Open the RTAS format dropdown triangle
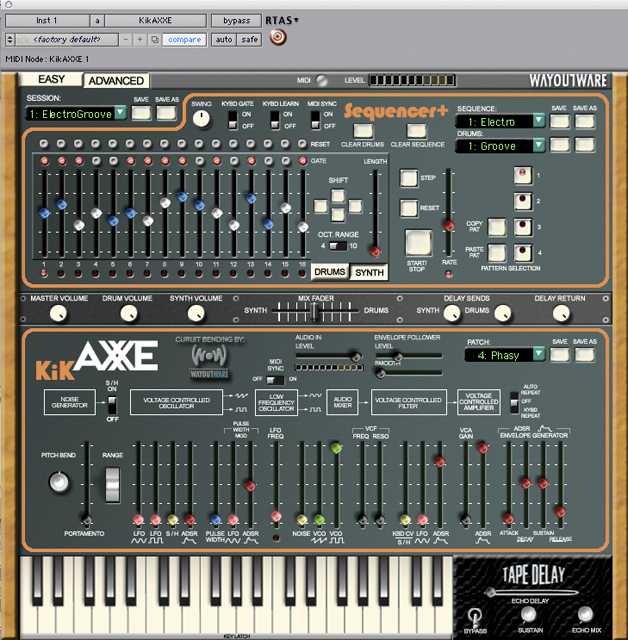628x640 pixels. (296, 20)
